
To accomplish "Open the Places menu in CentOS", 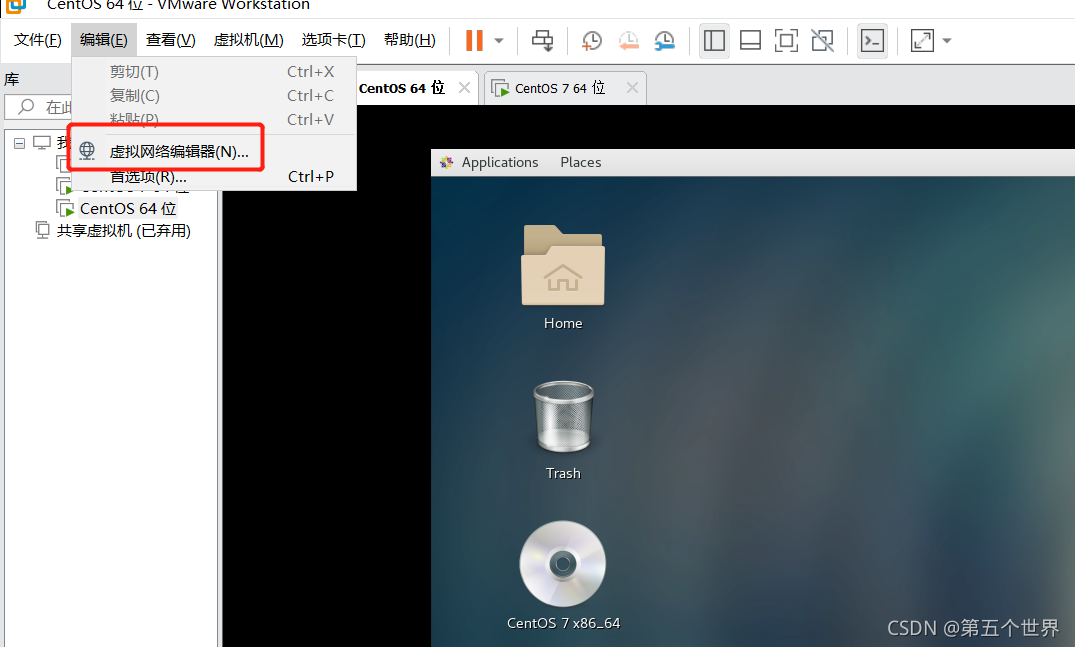I will click(x=581, y=162).
